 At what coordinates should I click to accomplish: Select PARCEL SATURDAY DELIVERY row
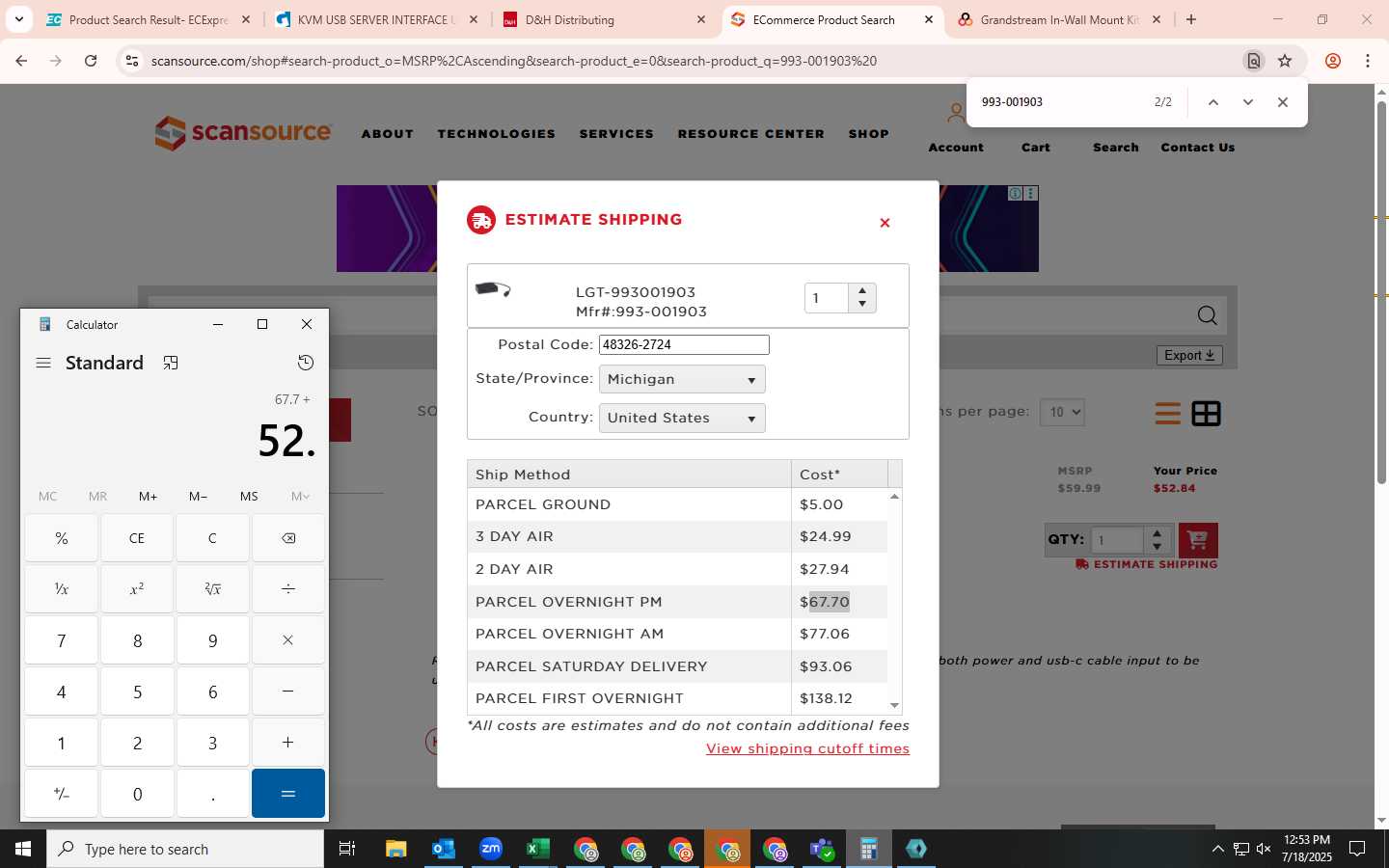(677, 666)
